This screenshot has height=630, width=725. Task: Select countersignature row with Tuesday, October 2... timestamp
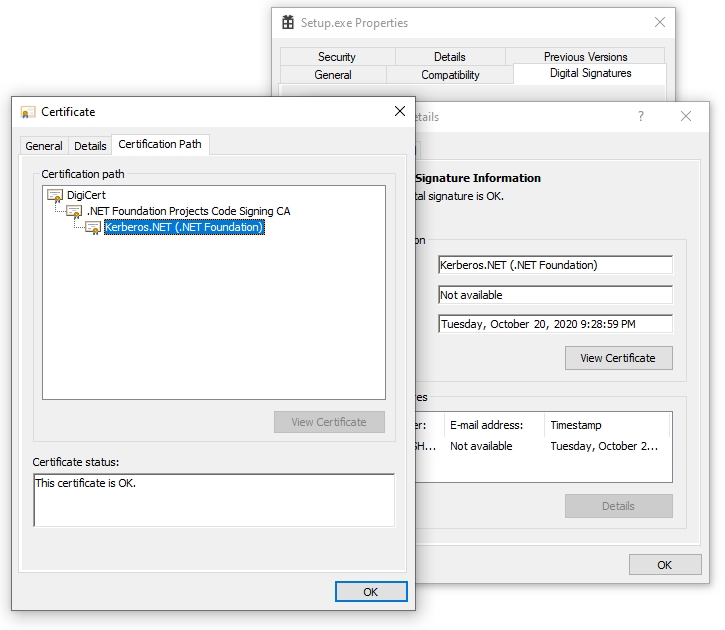pos(543,447)
